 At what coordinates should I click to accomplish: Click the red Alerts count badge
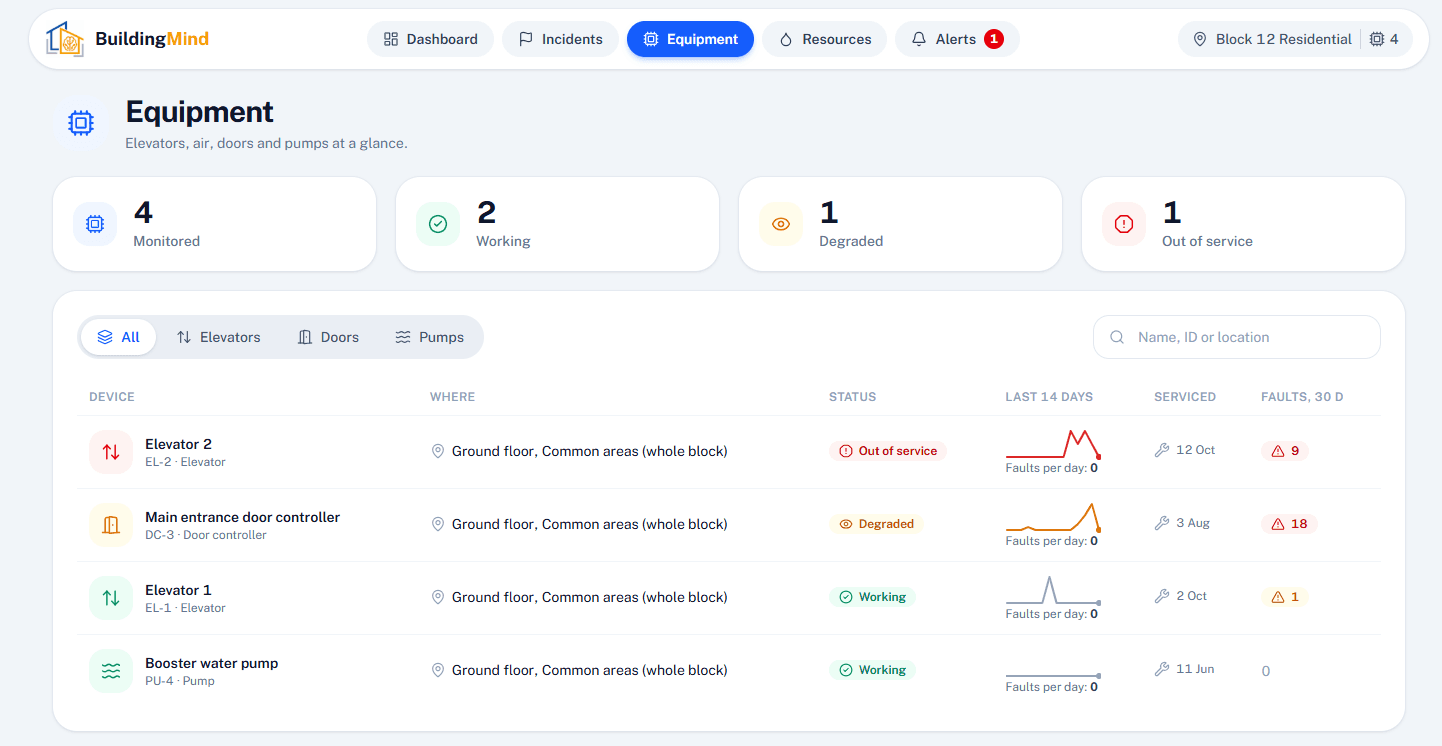993,39
